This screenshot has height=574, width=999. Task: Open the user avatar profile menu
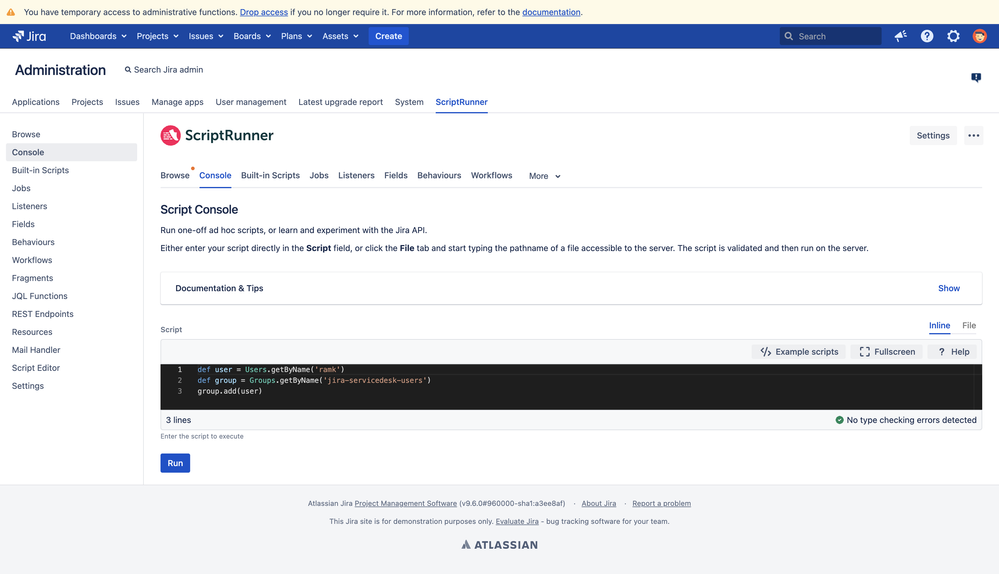click(x=979, y=36)
